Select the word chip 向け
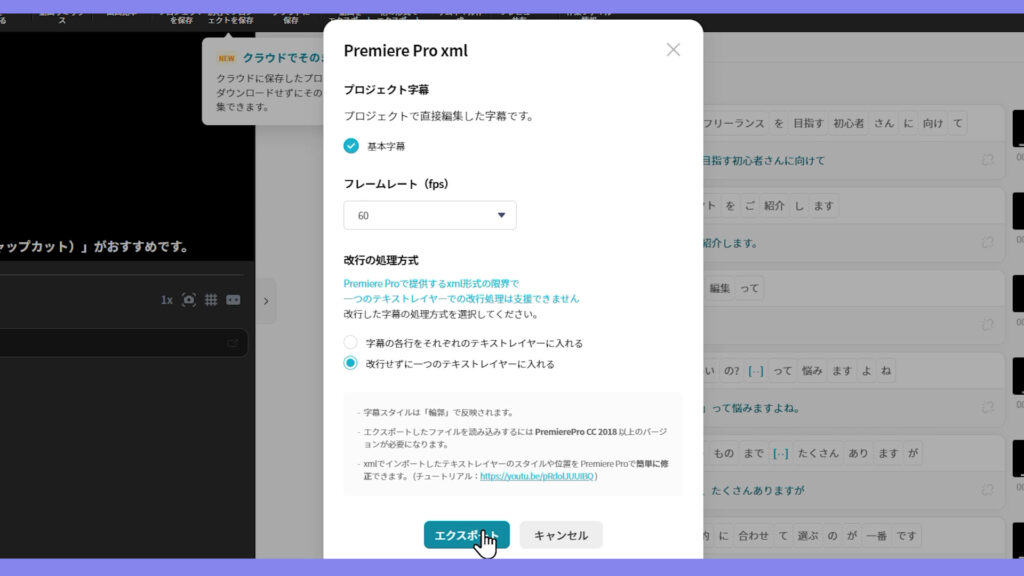The width and height of the screenshot is (1024, 576). coord(933,123)
